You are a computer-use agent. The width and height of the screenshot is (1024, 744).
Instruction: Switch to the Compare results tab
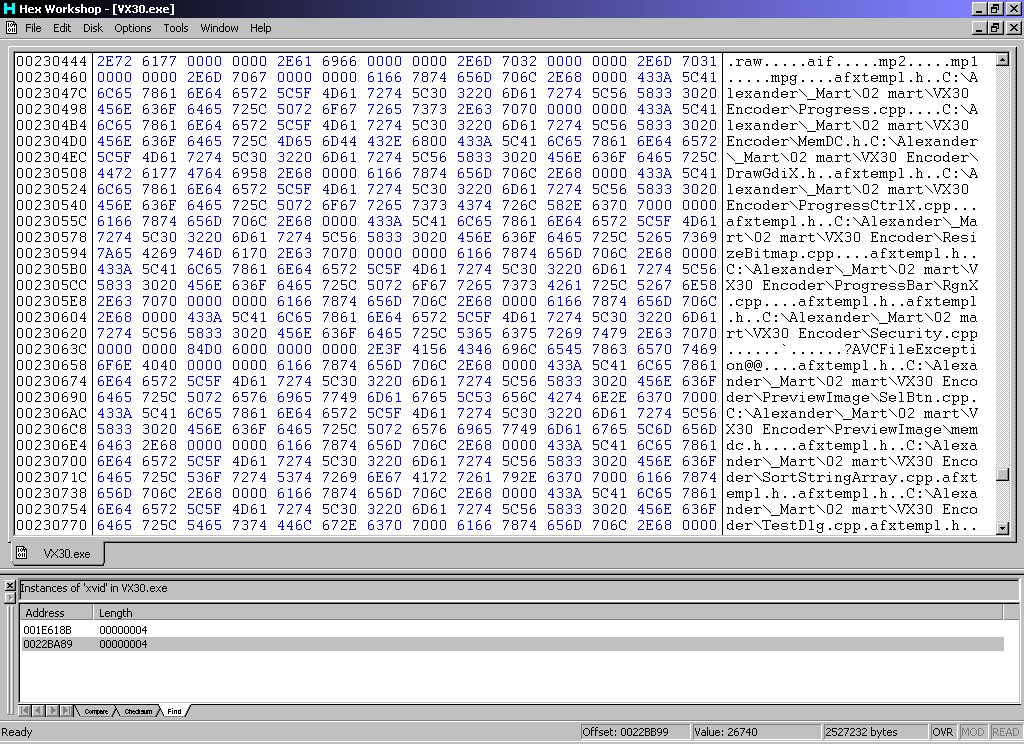tap(96, 711)
